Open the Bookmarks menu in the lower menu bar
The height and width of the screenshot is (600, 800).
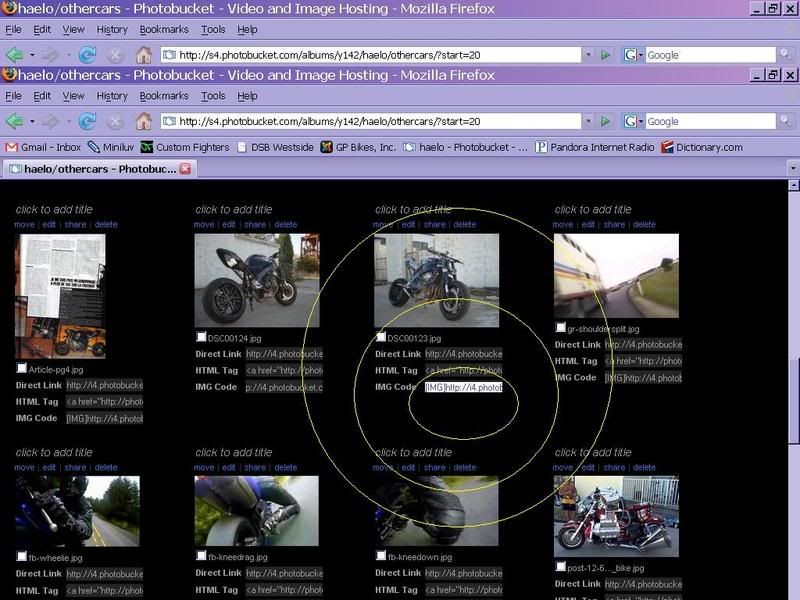pyautogui.click(x=164, y=96)
